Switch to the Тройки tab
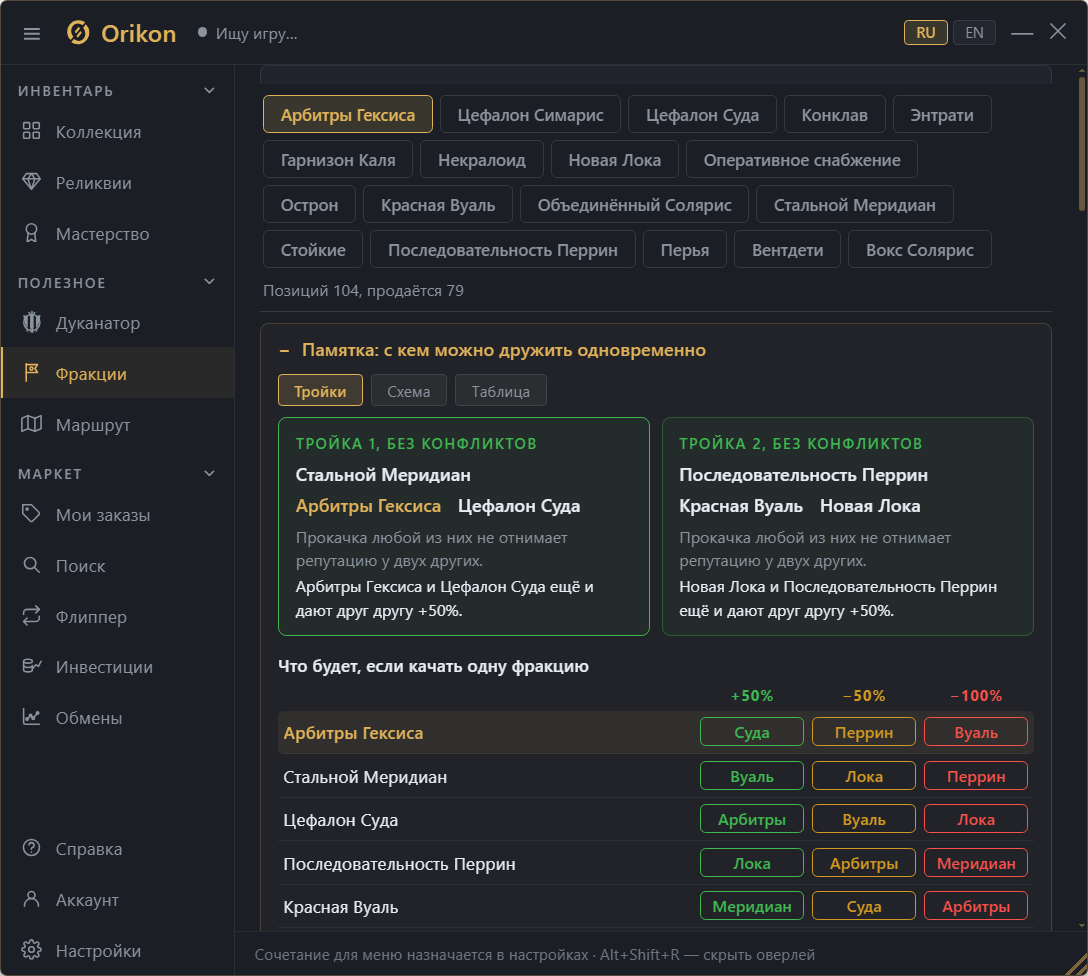Screen dimensions: 1088x976 click(x=320, y=391)
